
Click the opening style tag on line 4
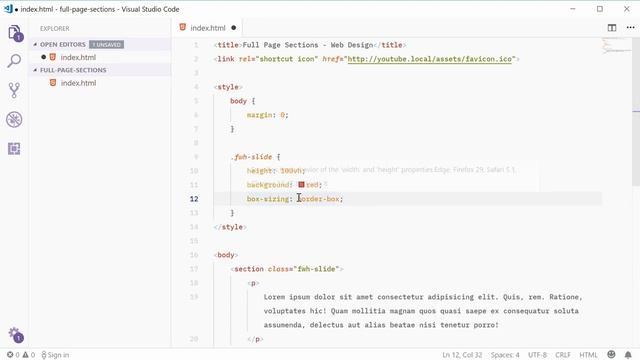point(228,87)
